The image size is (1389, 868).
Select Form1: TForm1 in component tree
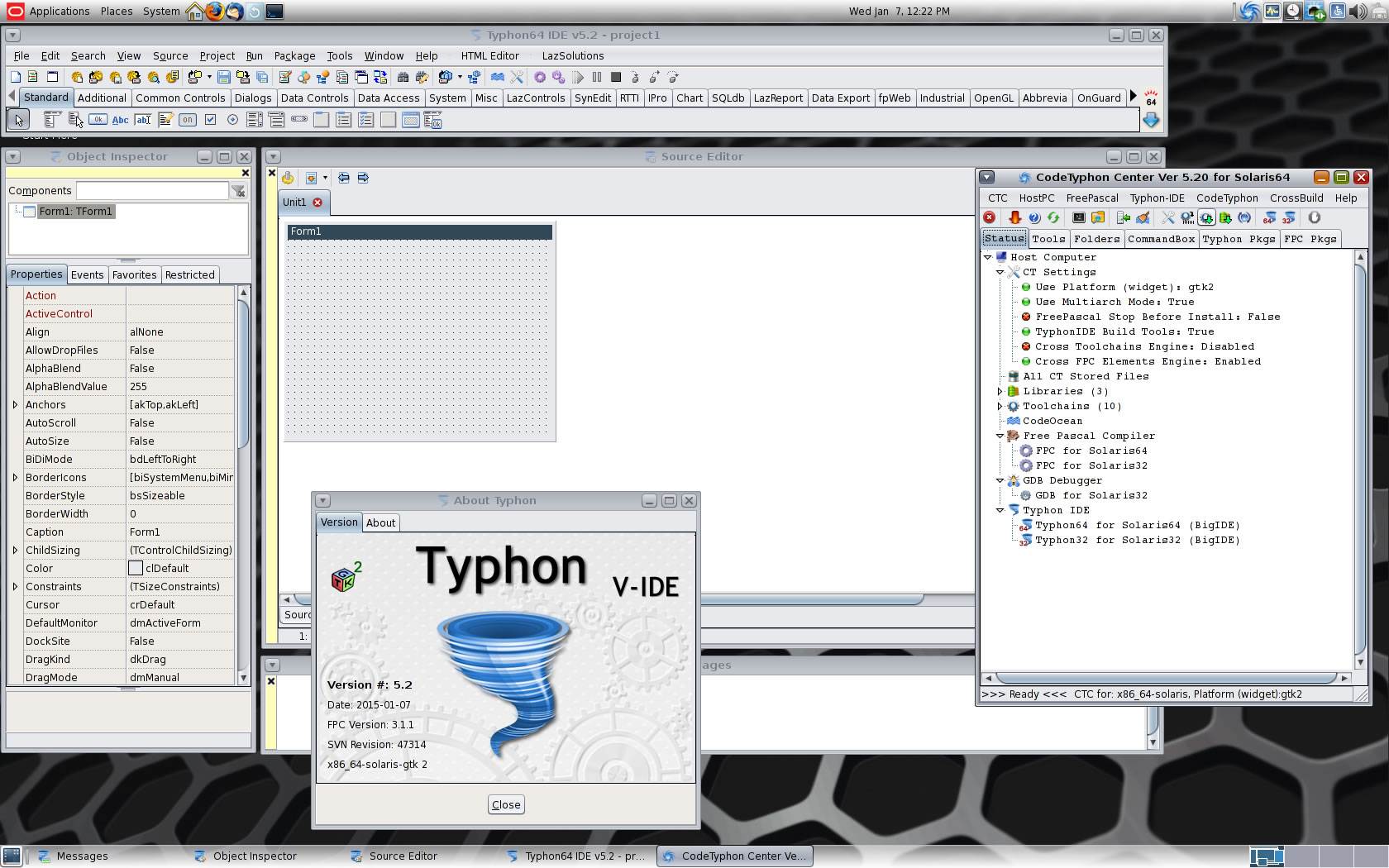(x=75, y=212)
